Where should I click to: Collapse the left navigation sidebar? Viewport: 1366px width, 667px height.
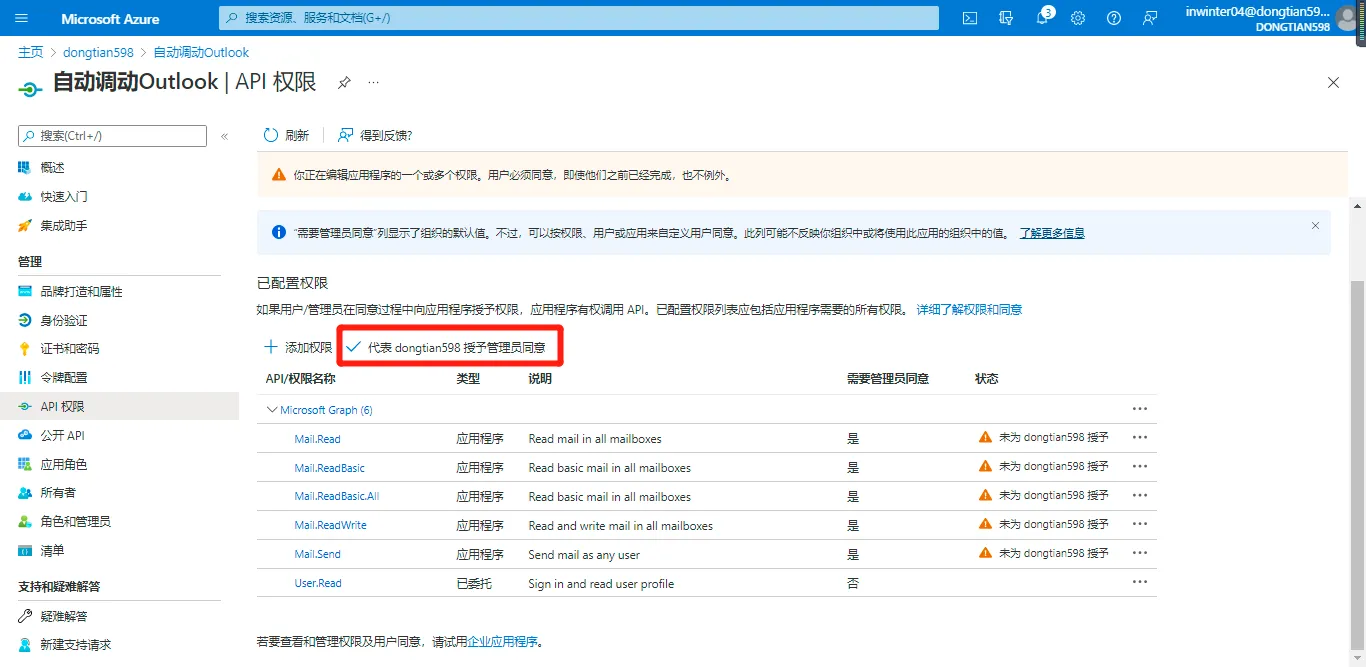[224, 136]
